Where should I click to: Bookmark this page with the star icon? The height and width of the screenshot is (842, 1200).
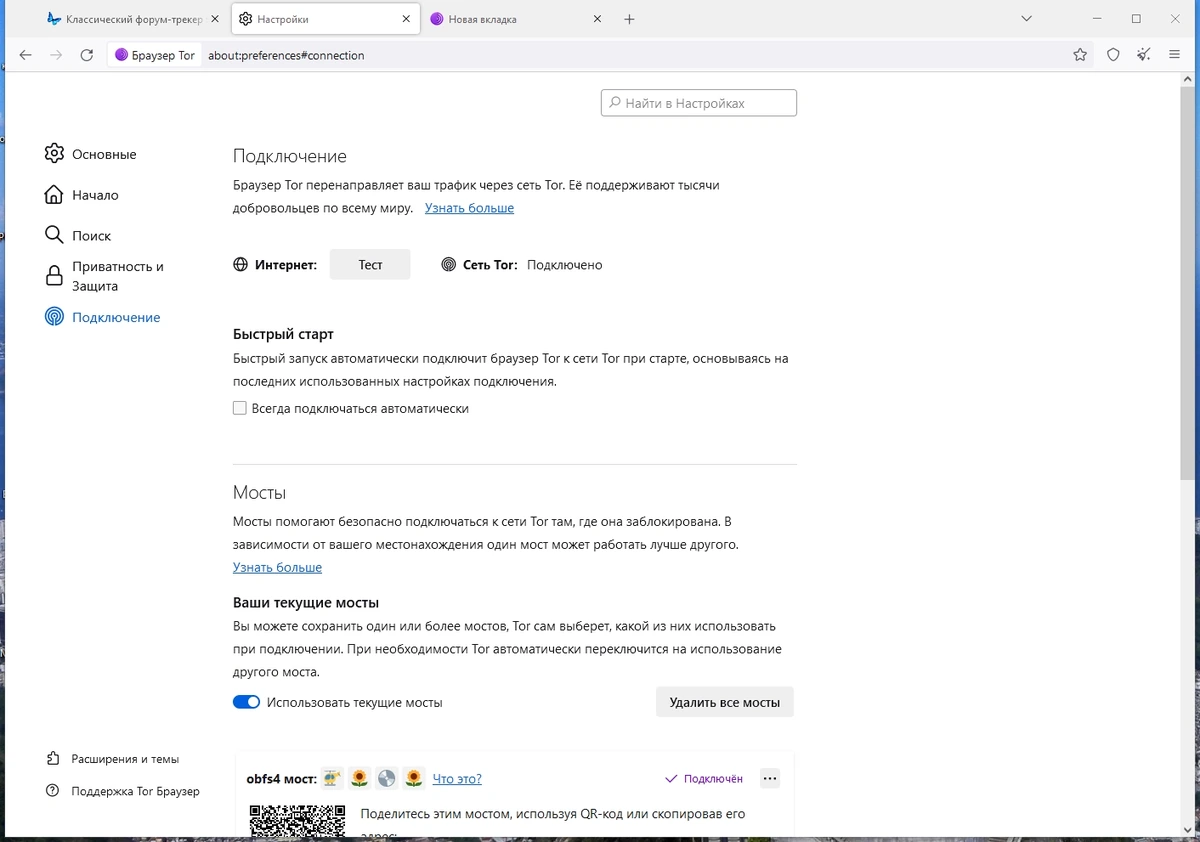[1080, 55]
